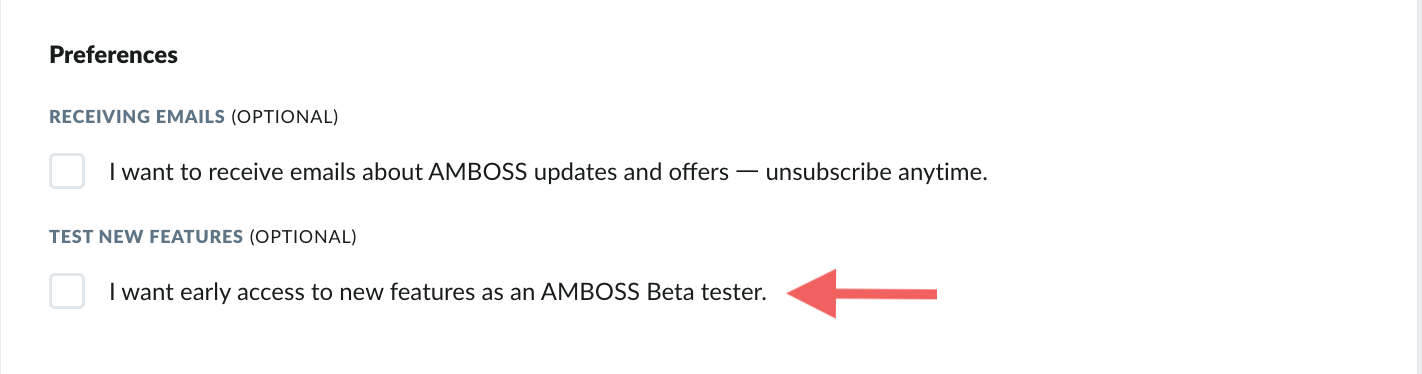Click (OPTIONAL) beside TEST NEW FEATURES
The width and height of the screenshot is (1422, 374).
303,237
